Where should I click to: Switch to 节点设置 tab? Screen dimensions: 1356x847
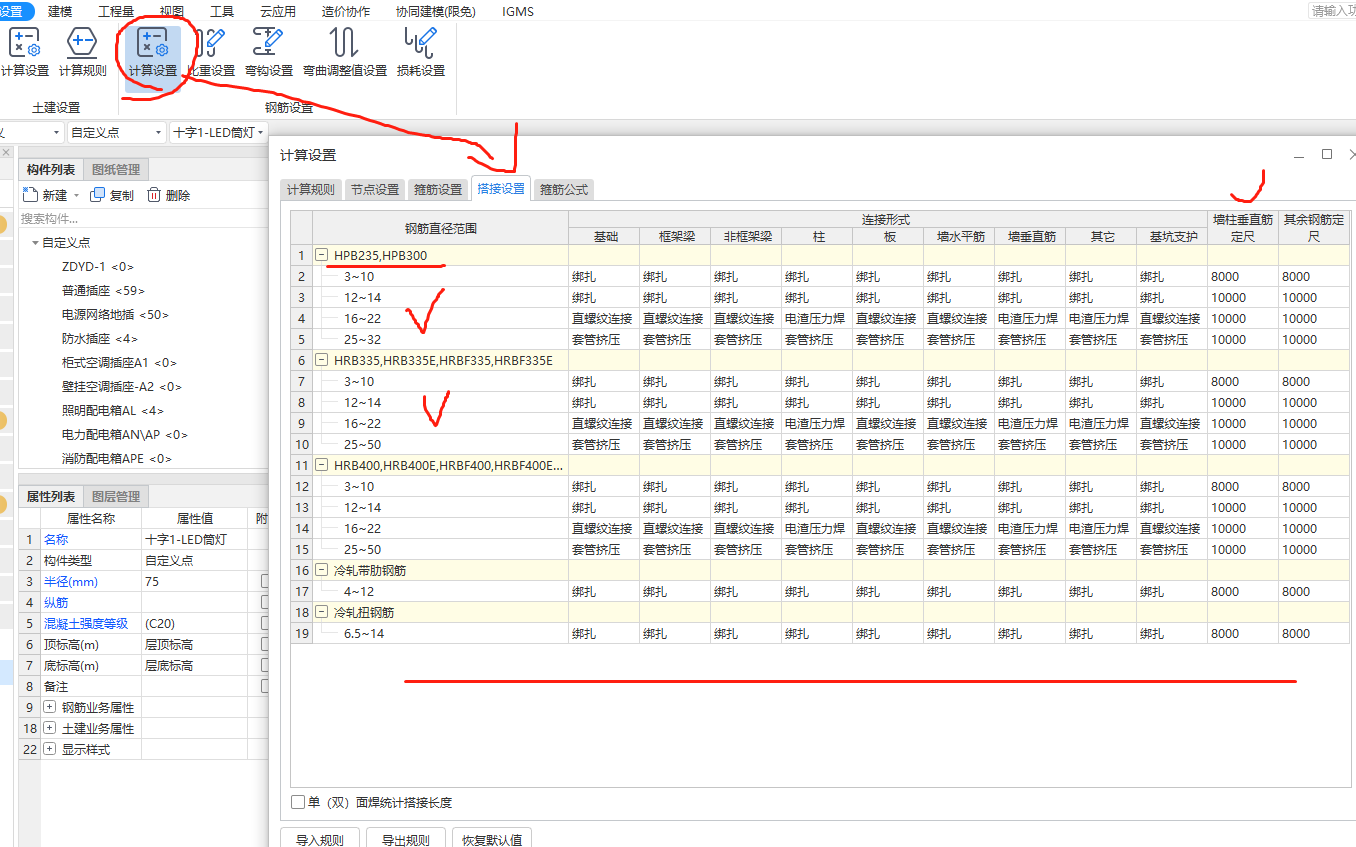375,189
